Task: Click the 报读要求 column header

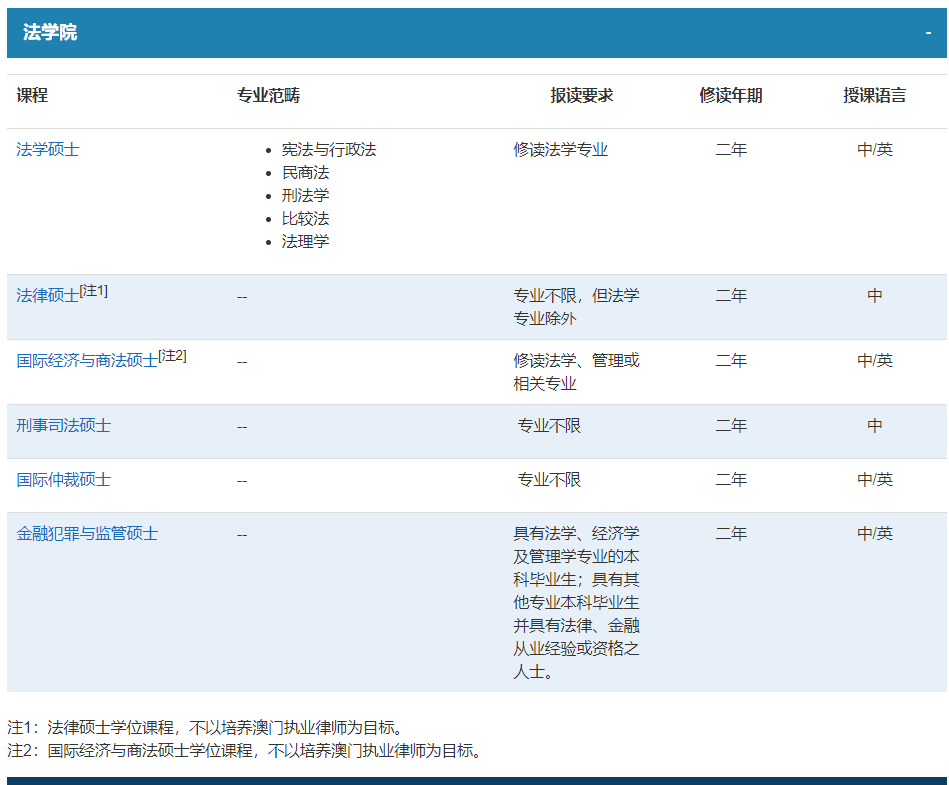Action: 581,96
